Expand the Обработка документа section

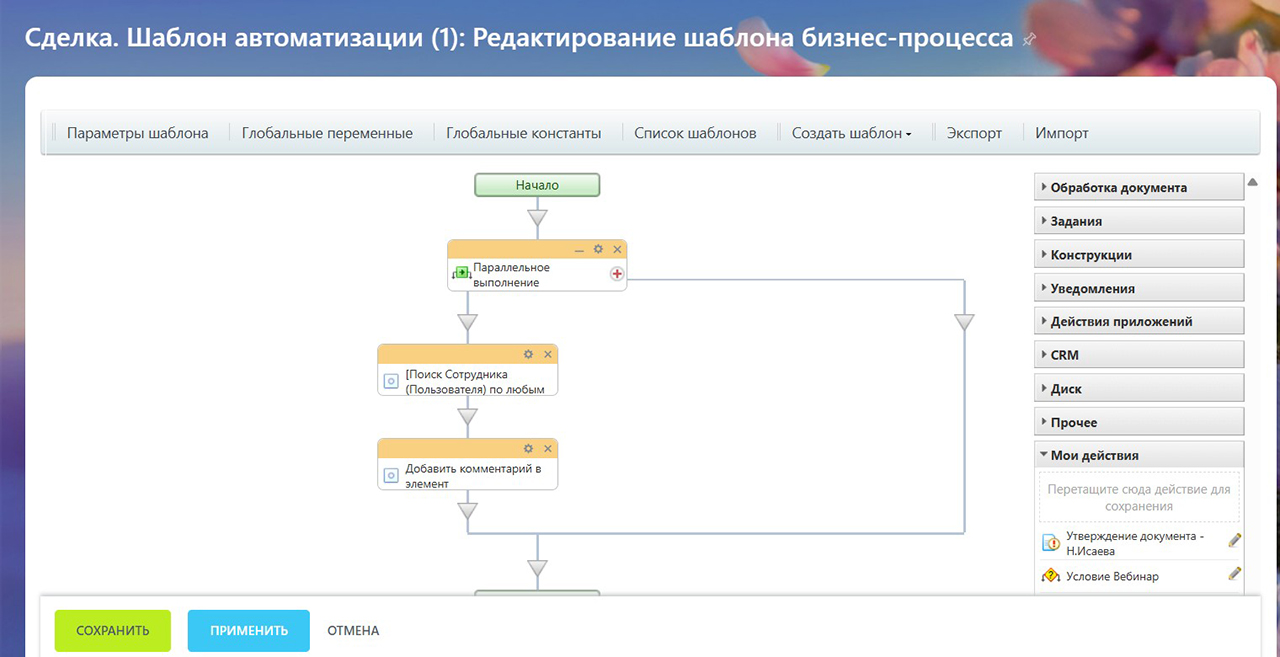point(1139,187)
